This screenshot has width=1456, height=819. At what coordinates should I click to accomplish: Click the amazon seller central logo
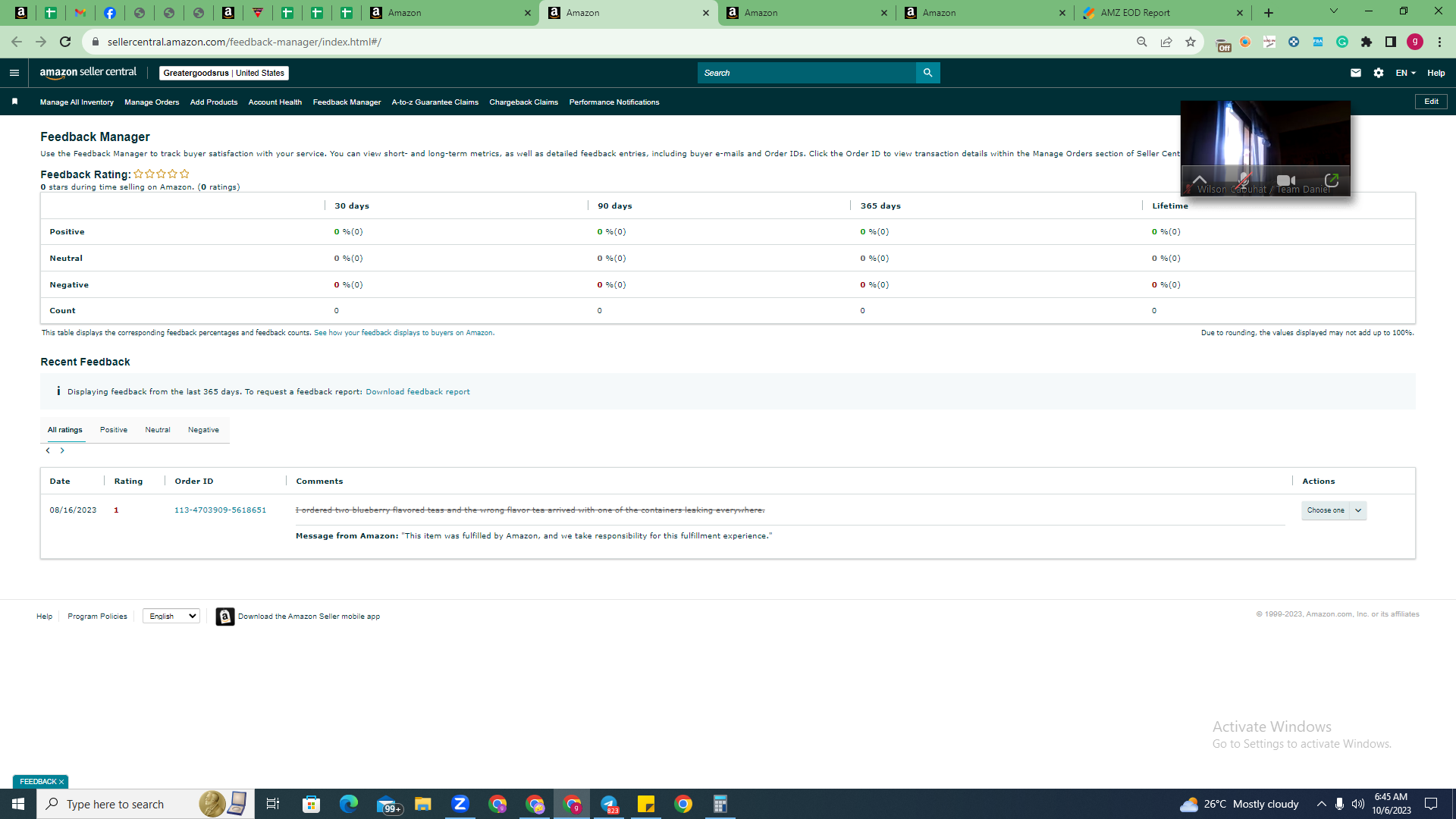click(x=88, y=73)
